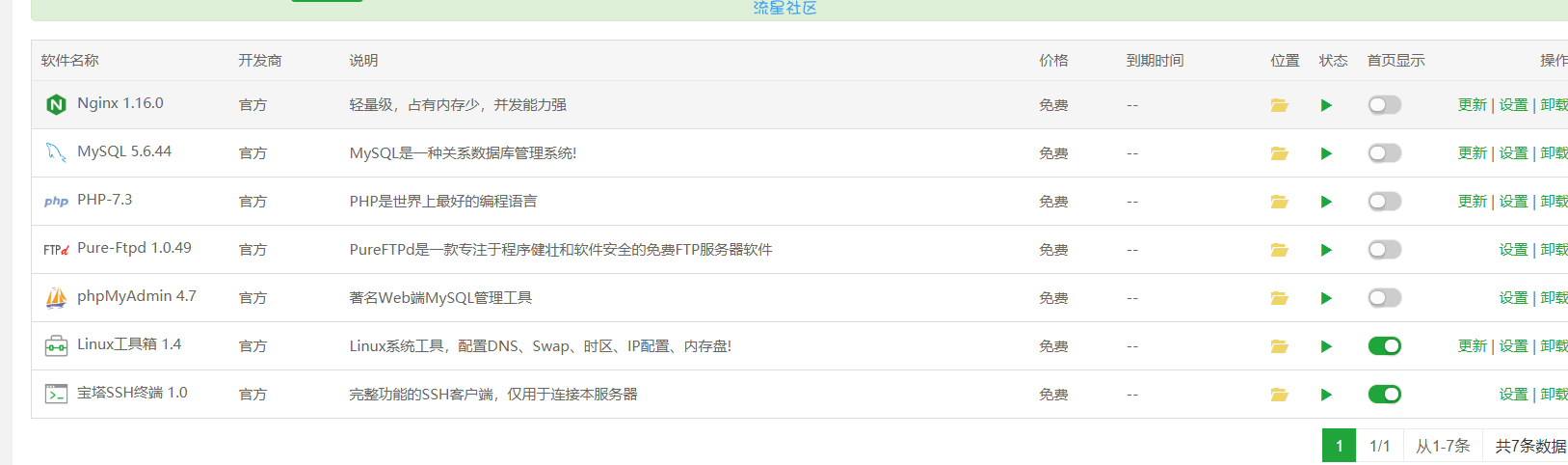Viewport: 1568px width, 465px height.
Task: Turn off homepage display for Linux工具箱
Action: pyautogui.click(x=1384, y=346)
